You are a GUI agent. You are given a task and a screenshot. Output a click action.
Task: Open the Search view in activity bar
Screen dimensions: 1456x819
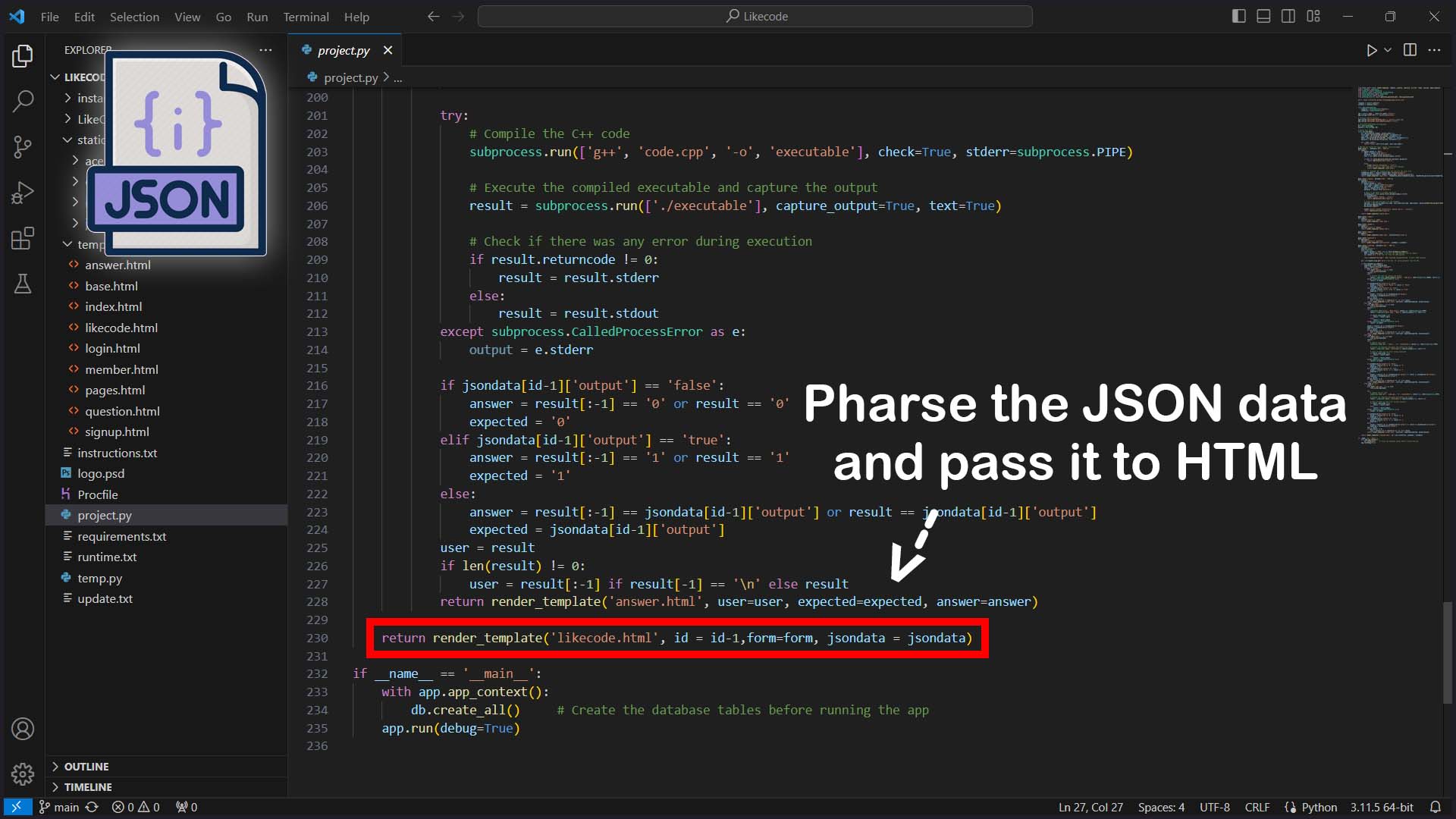[x=23, y=101]
